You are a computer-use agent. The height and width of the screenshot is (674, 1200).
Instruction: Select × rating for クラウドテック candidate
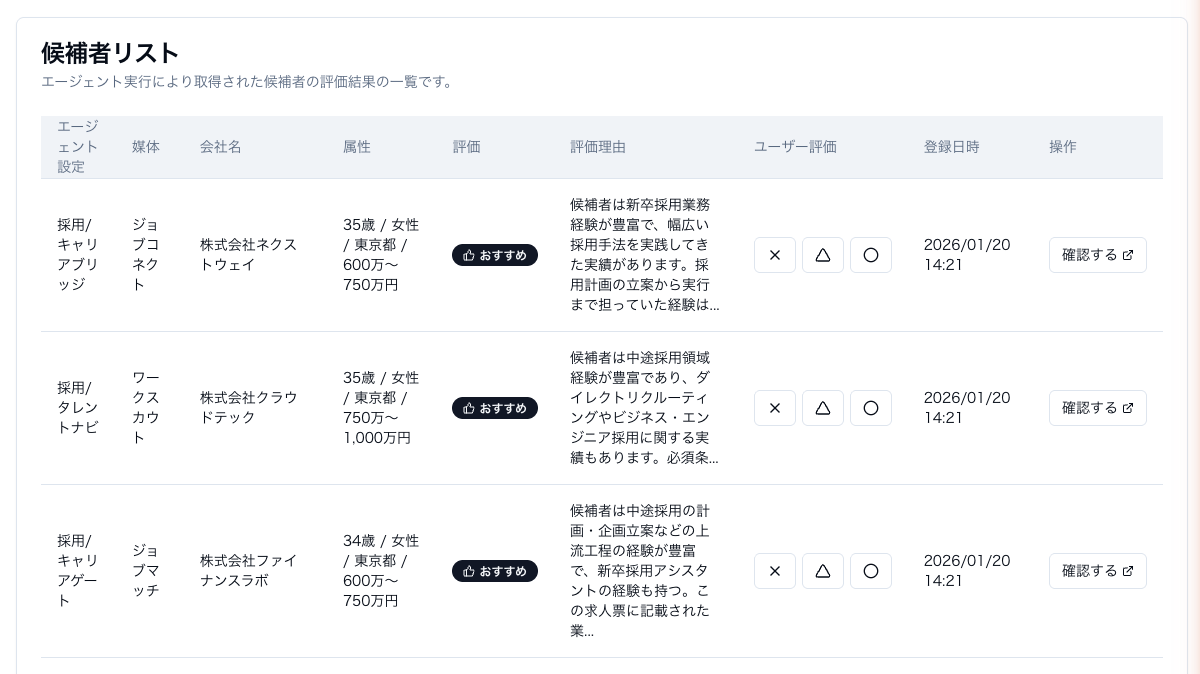click(x=775, y=408)
